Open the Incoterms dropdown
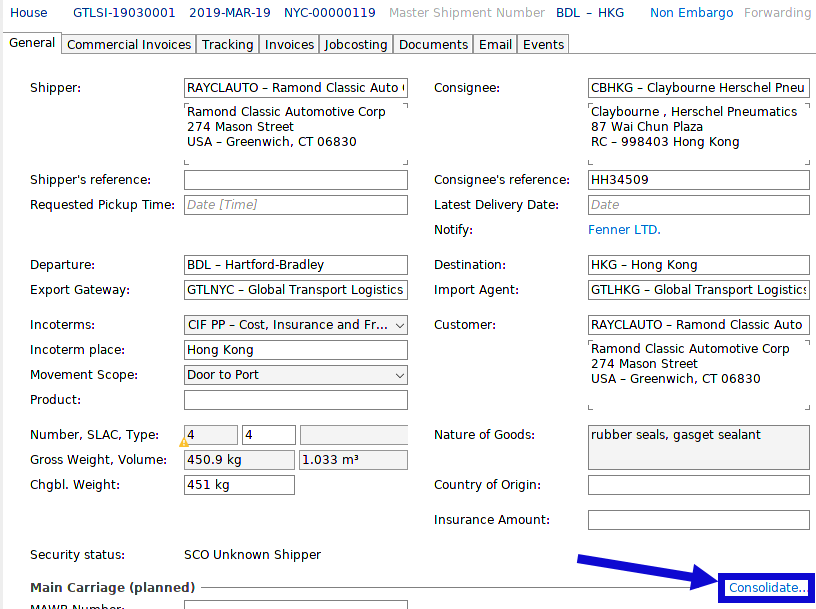This screenshot has width=816, height=609. tap(399, 324)
